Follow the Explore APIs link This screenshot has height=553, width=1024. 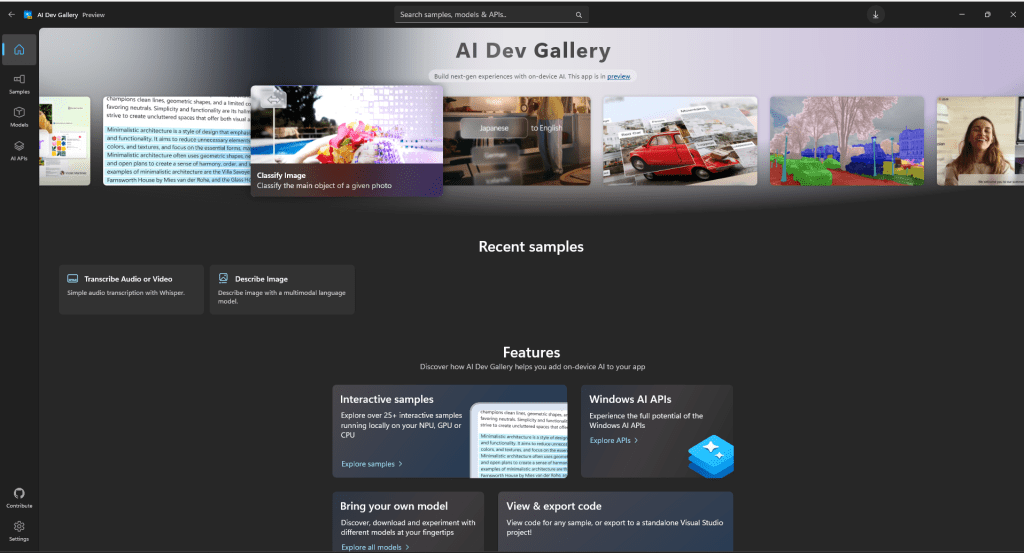click(613, 440)
